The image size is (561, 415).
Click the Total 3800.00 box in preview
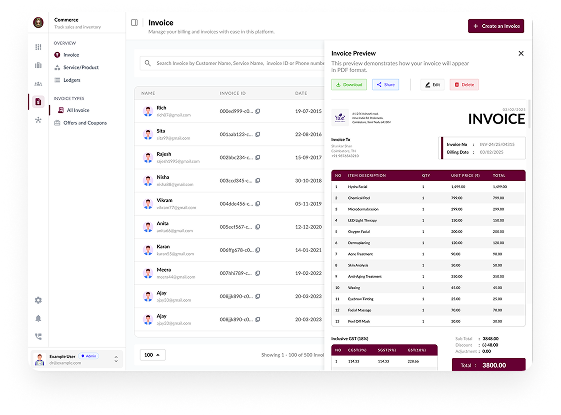click(489, 365)
